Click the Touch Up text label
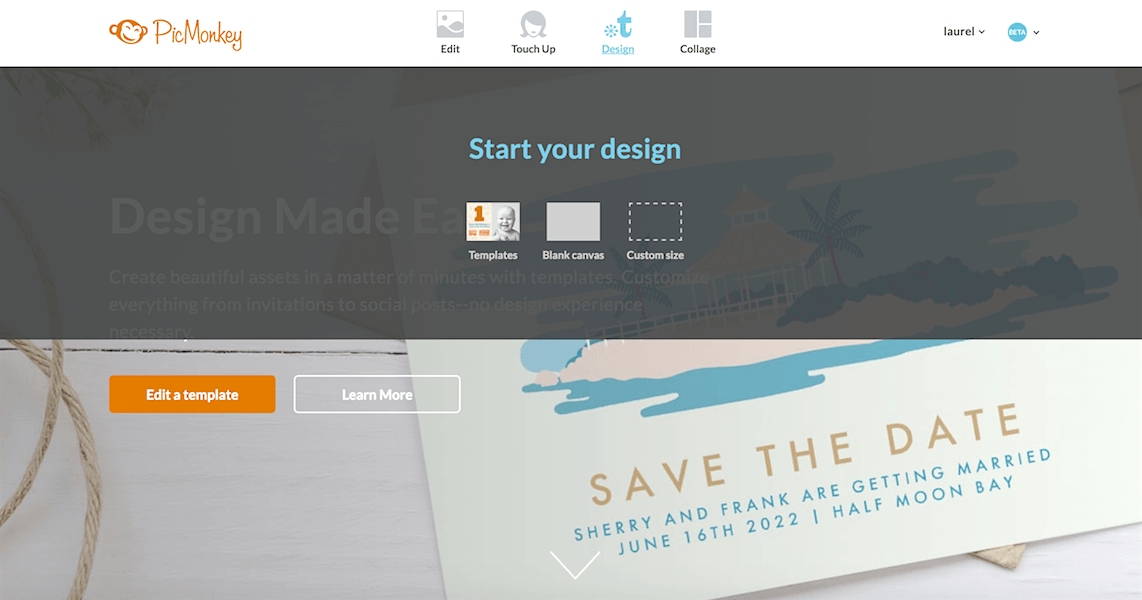The width and height of the screenshot is (1142, 600). click(x=533, y=49)
